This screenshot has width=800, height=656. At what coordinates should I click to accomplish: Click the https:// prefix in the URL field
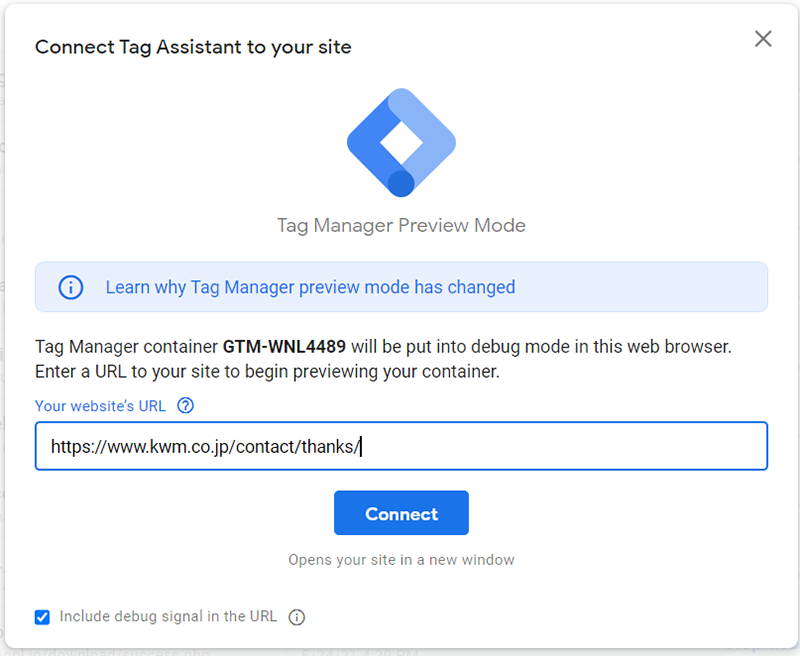(x=79, y=447)
